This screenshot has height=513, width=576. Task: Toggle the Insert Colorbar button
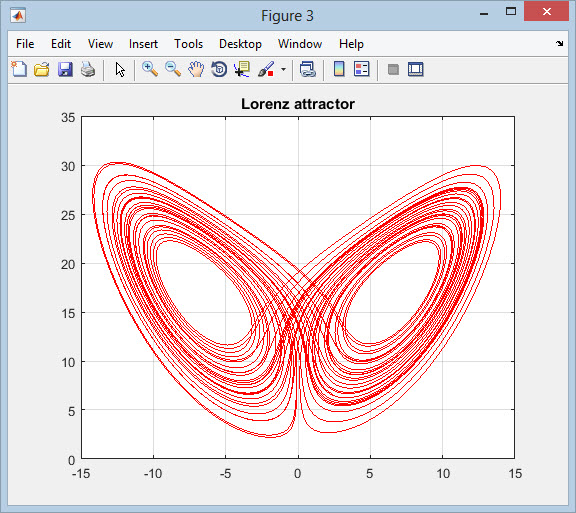tap(339, 69)
